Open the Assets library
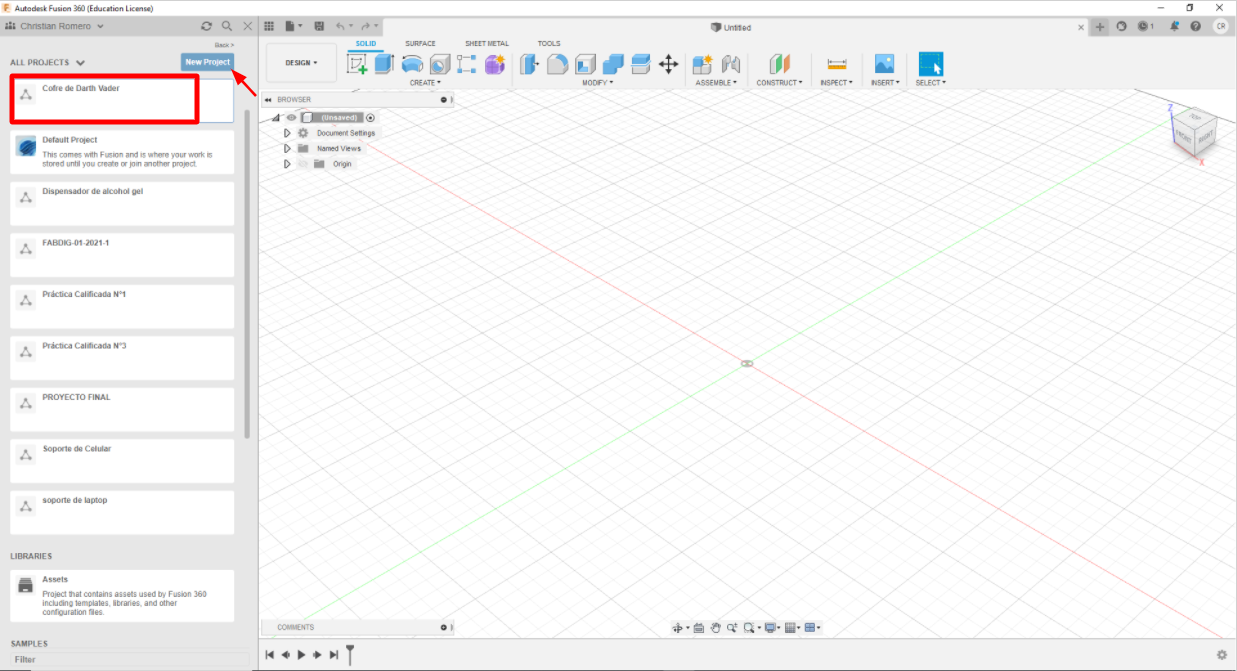This screenshot has height=671, width=1237. (123, 596)
